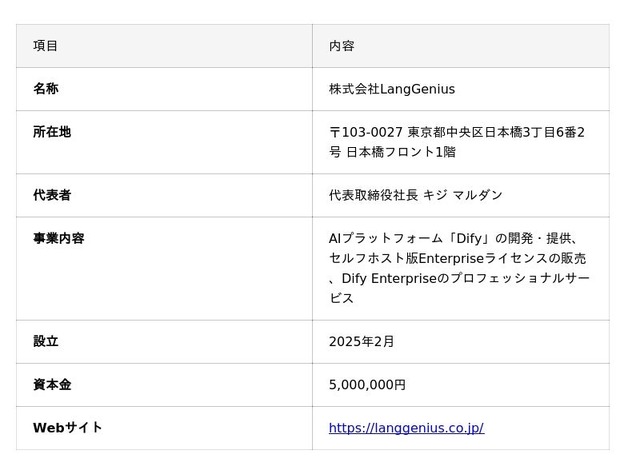640x474 pixels.
Task: Select the 2025年2月 value
Action: pyautogui.click(x=361, y=341)
